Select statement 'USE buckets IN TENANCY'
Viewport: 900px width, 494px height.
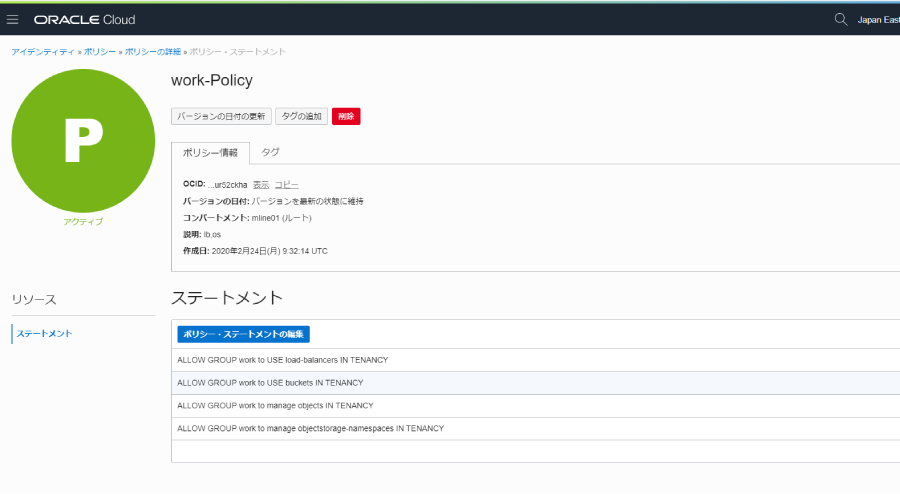coord(536,383)
